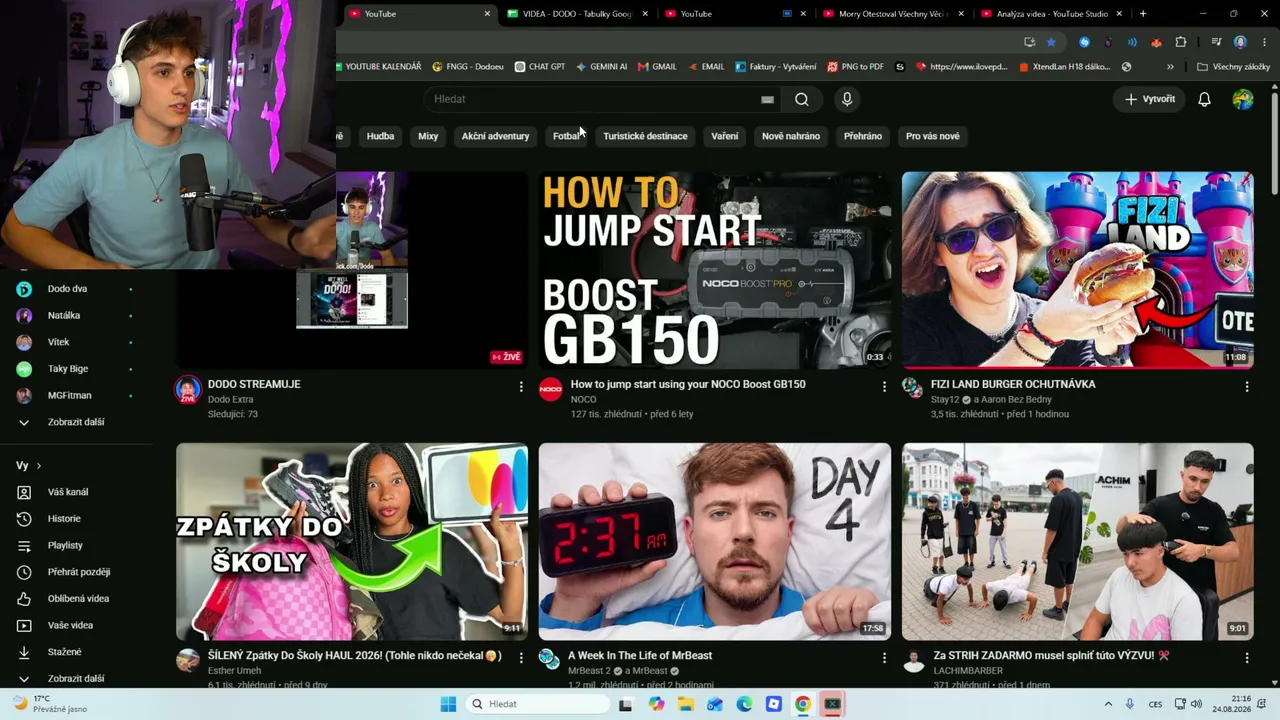The image size is (1280, 720).
Task: Open title A Week In The Life of MrBeast
Action: [x=640, y=656]
